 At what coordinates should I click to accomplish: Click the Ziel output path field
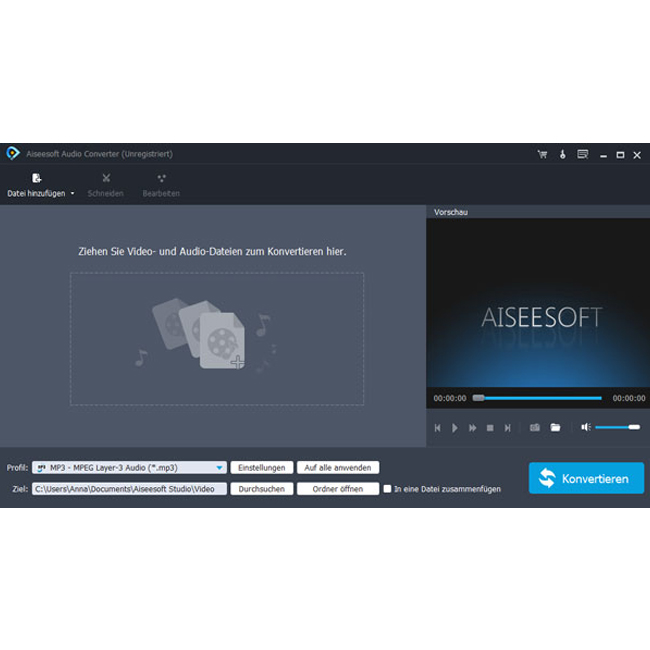pyautogui.click(x=129, y=489)
